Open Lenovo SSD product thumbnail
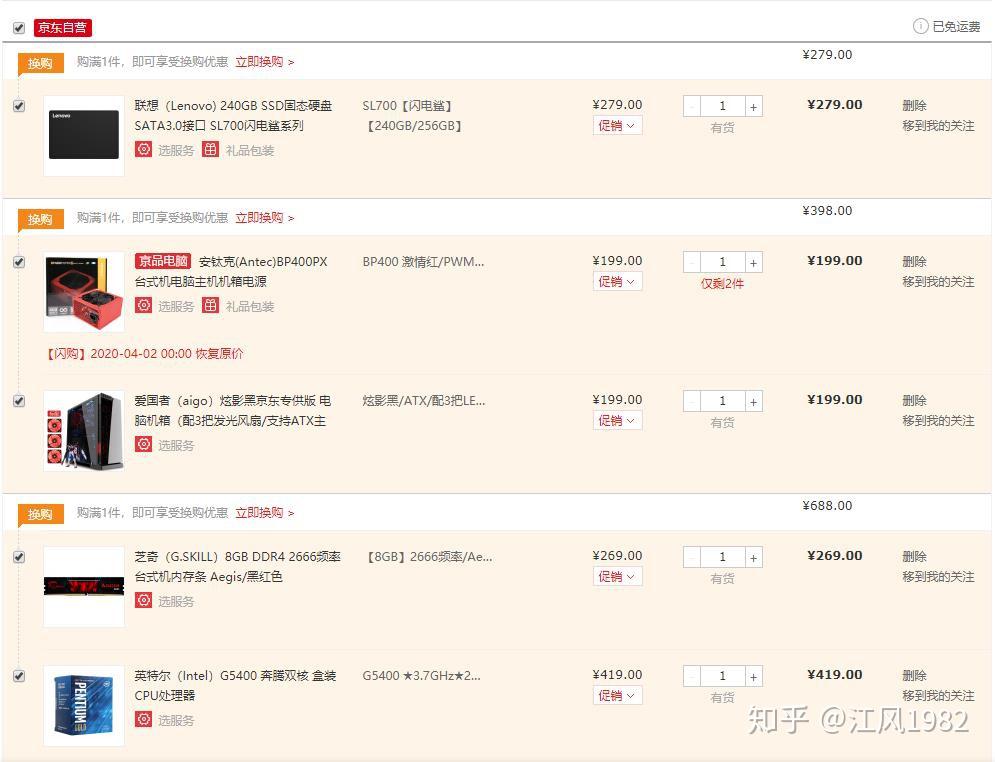Image resolution: width=995 pixels, height=762 pixels. (84, 135)
